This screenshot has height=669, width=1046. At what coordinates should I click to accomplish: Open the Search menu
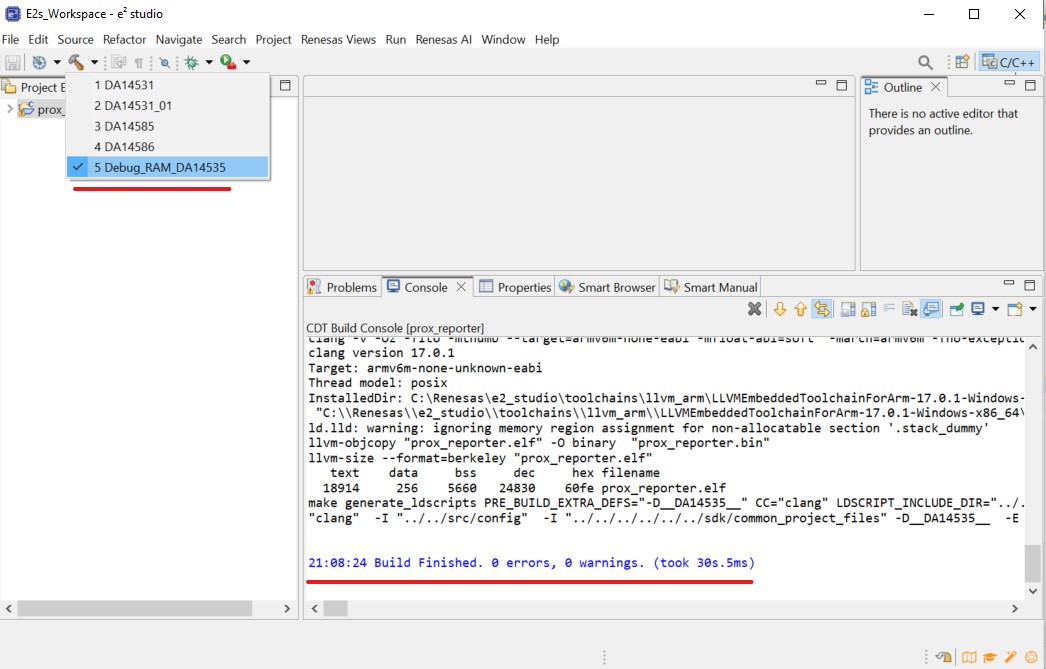point(229,39)
